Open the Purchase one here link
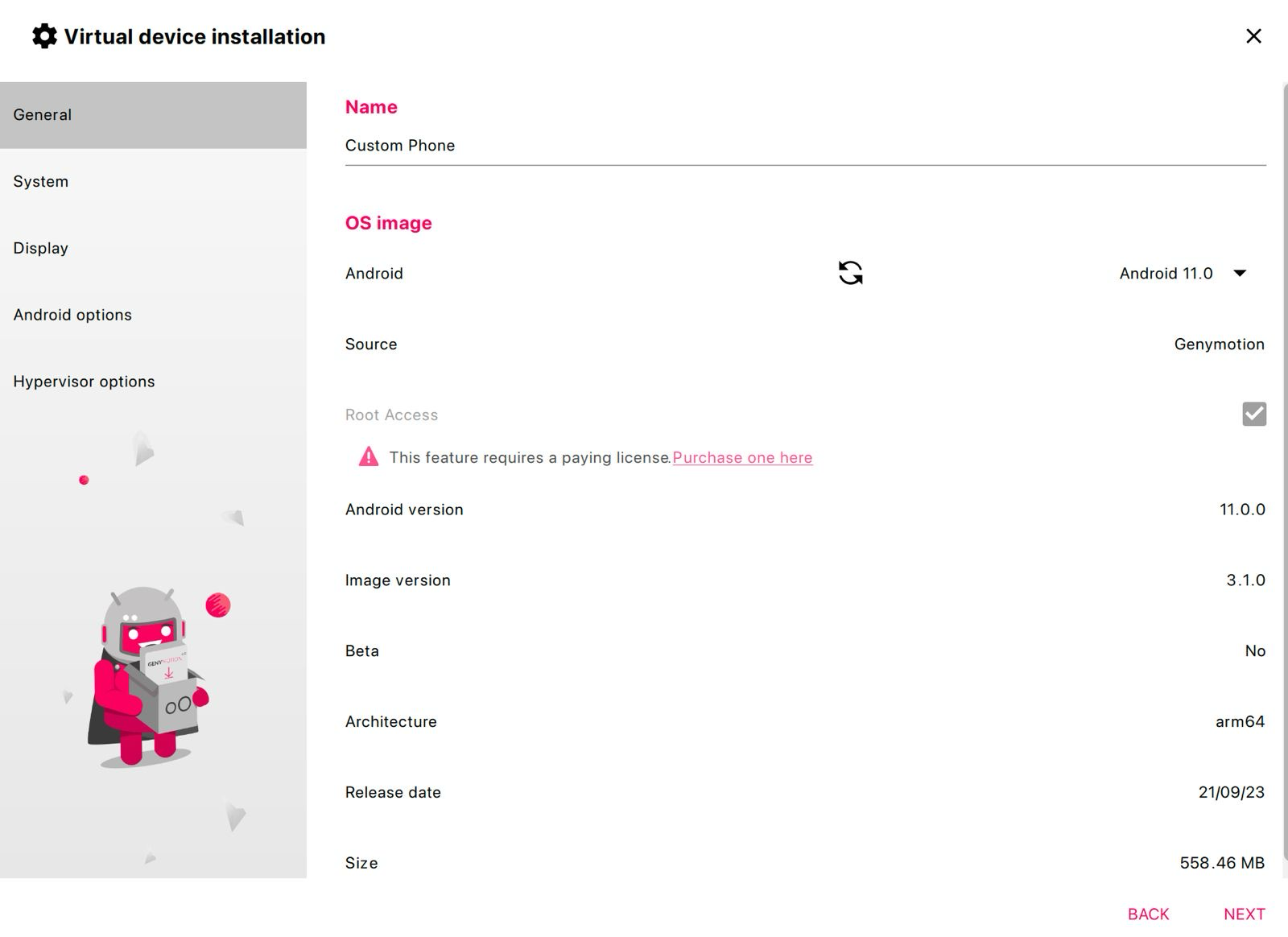 click(x=742, y=457)
